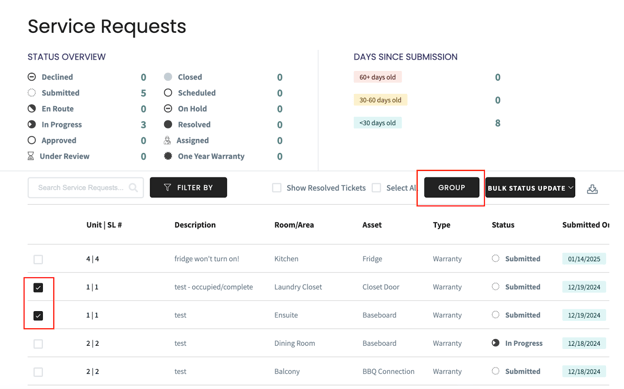The image size is (624, 389).
Task: Click the Declined status icon
Action: (31, 77)
